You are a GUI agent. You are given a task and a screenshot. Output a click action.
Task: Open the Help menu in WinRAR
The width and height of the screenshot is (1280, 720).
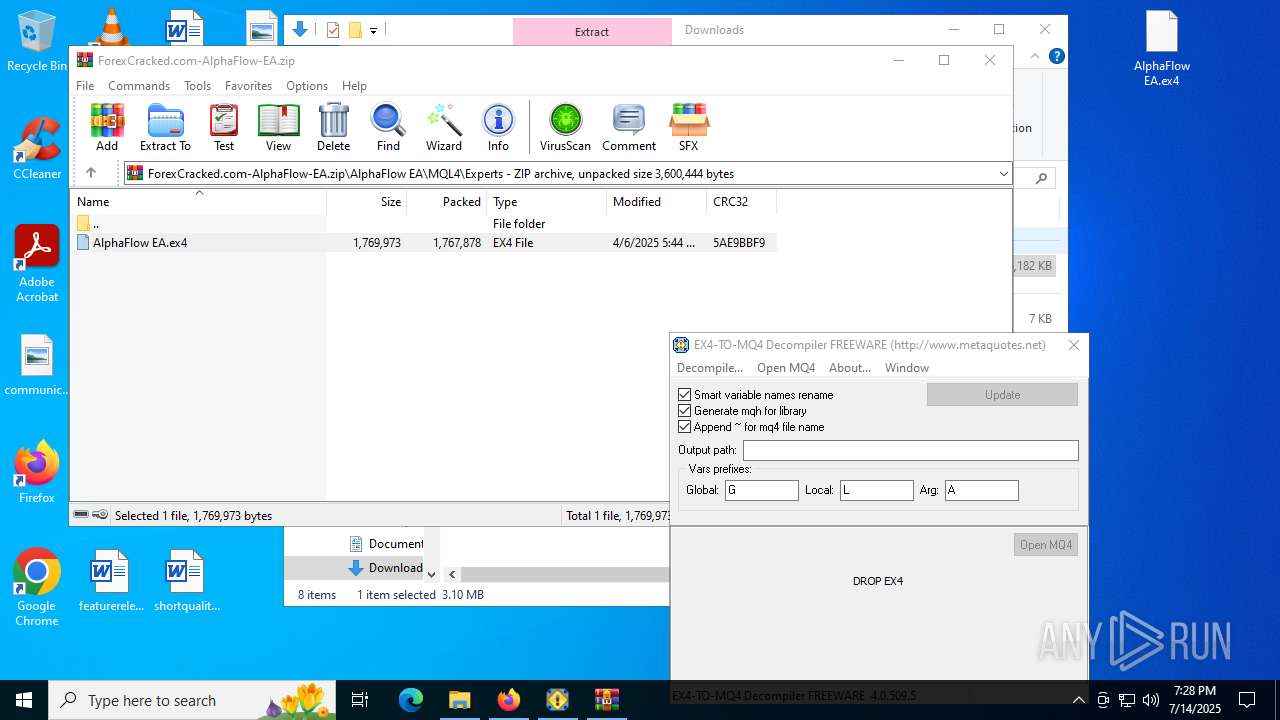pos(354,86)
